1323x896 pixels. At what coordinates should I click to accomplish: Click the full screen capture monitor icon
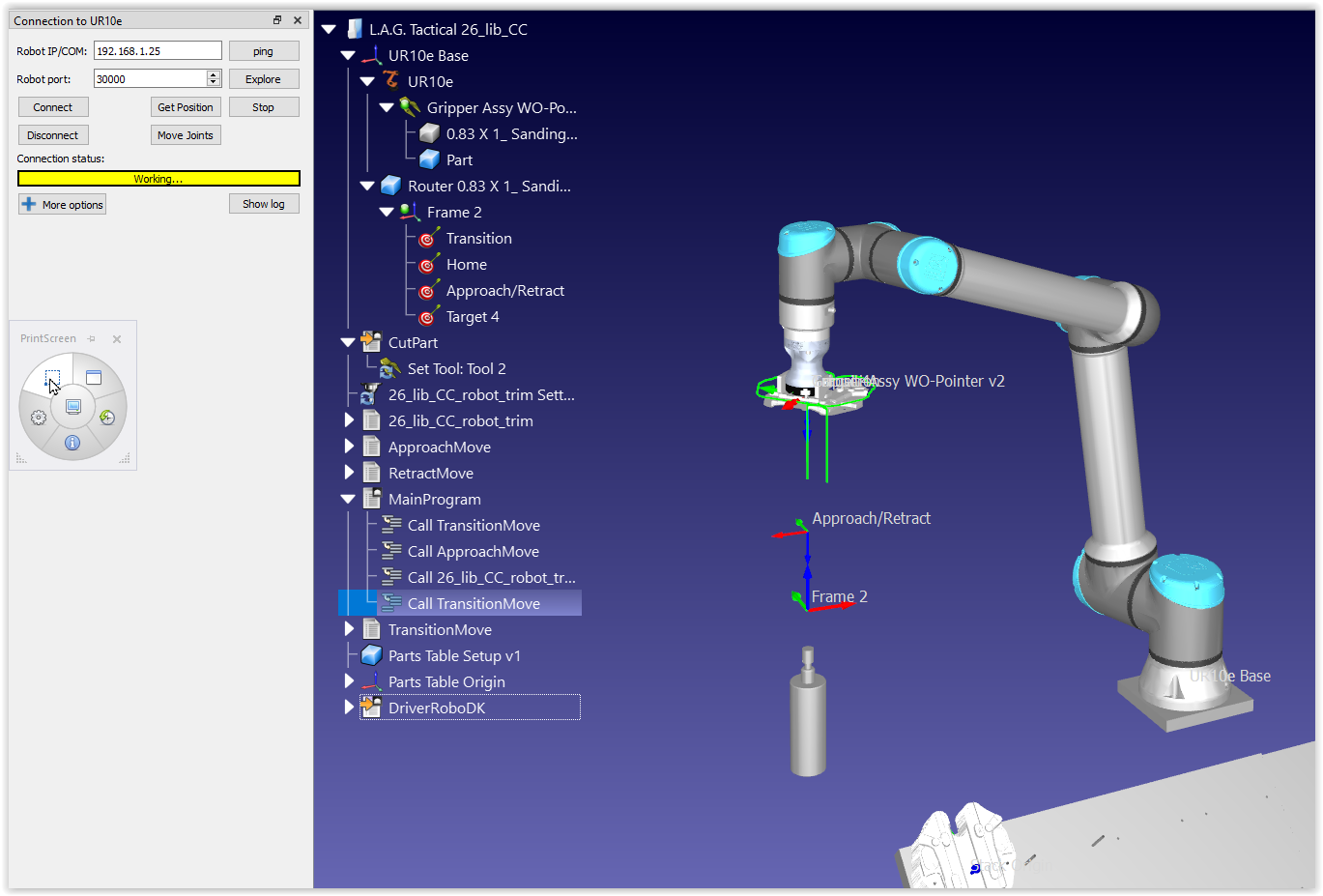point(73,407)
